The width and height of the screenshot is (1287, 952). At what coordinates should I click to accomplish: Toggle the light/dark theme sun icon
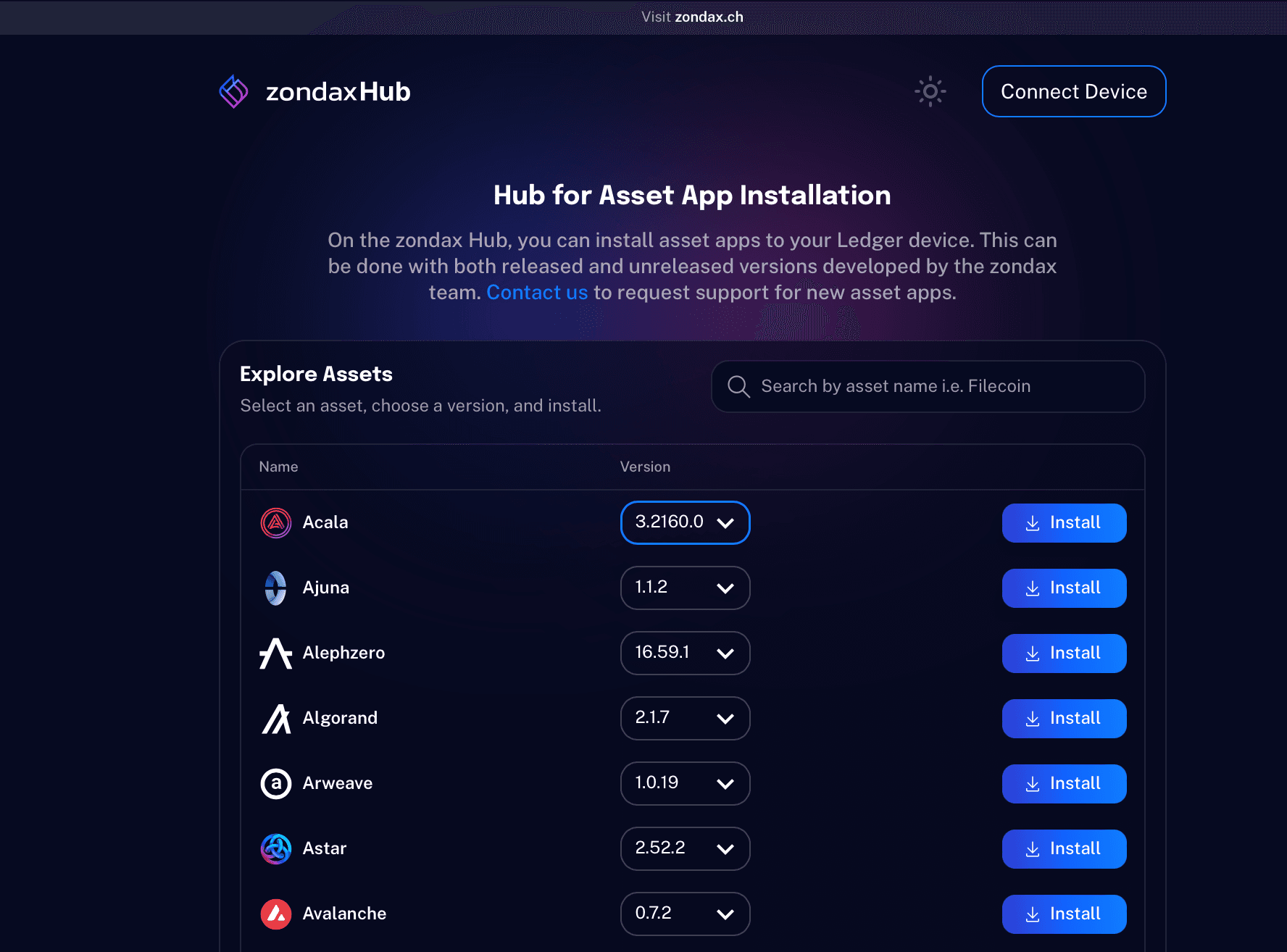[x=930, y=92]
